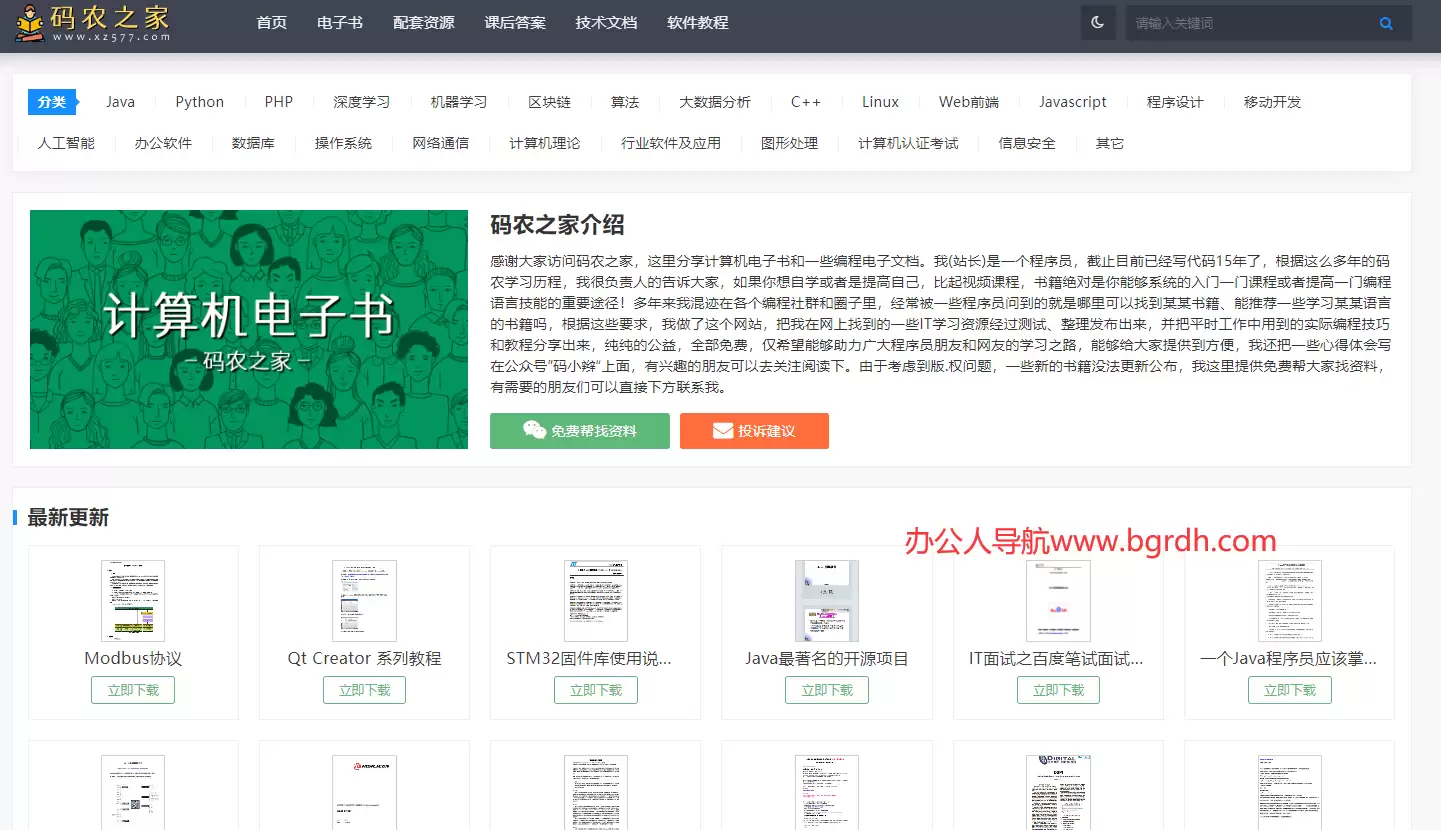Open the 电子书 menu item
Image resolution: width=1441 pixels, height=830 pixels.
pos(339,22)
